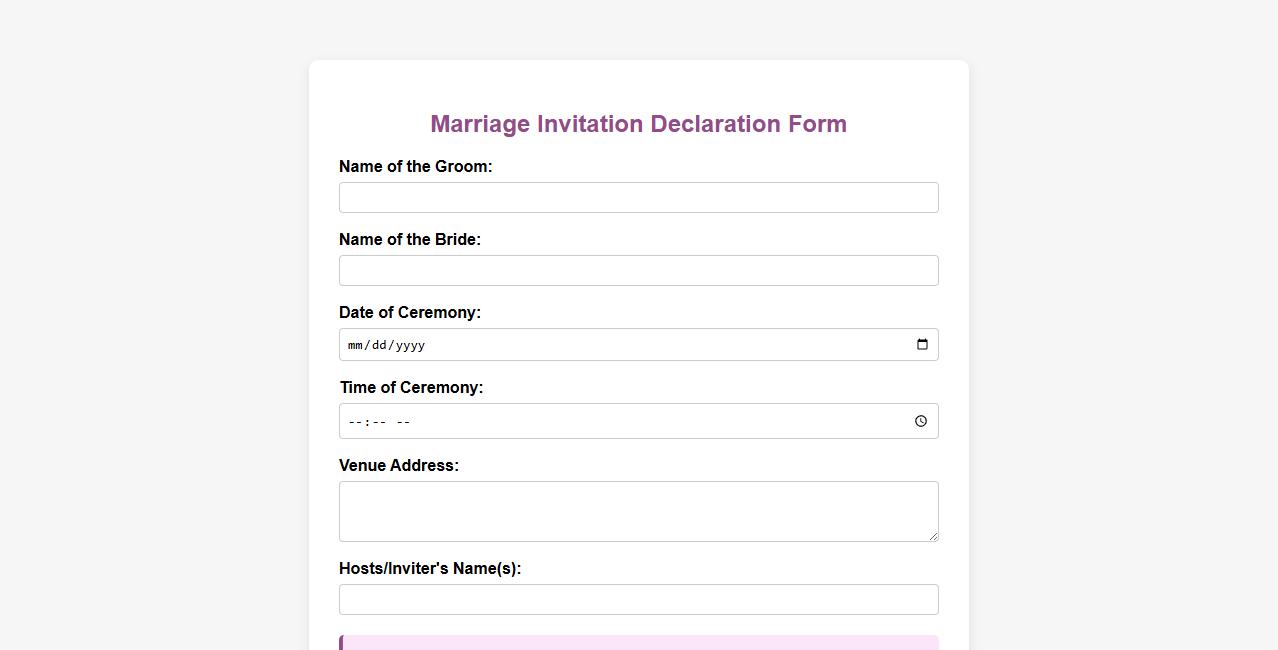Click the pink declaration box at the bottom
Viewport: 1278px width, 650px height.
pos(638,644)
